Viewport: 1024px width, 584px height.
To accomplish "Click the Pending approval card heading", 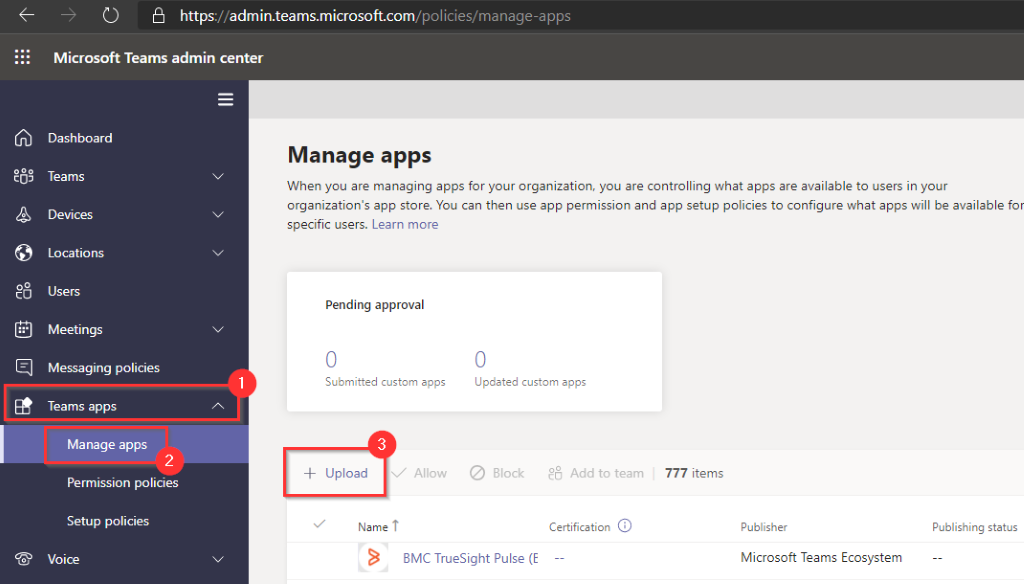I will coord(375,304).
